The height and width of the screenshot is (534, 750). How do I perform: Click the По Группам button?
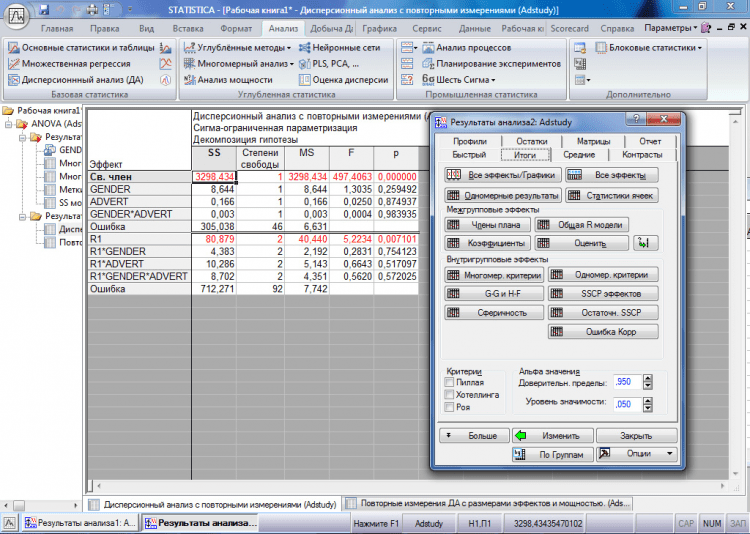point(553,454)
